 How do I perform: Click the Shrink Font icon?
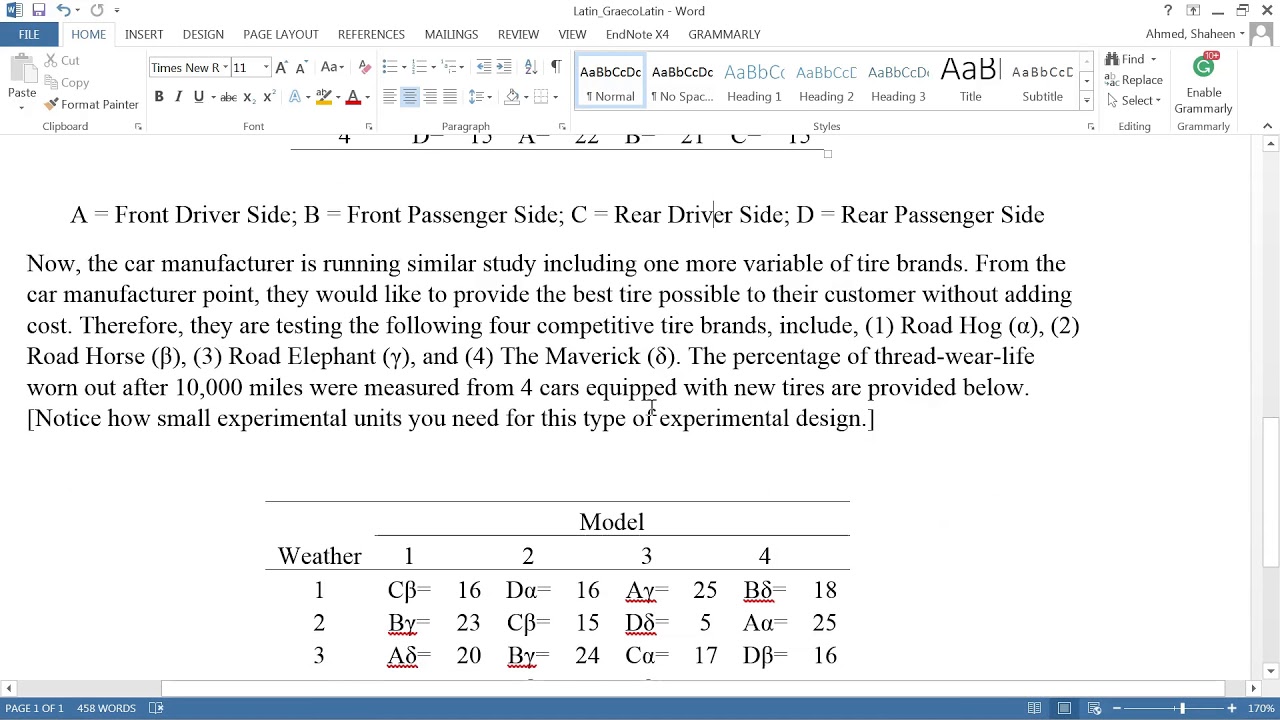click(300, 67)
